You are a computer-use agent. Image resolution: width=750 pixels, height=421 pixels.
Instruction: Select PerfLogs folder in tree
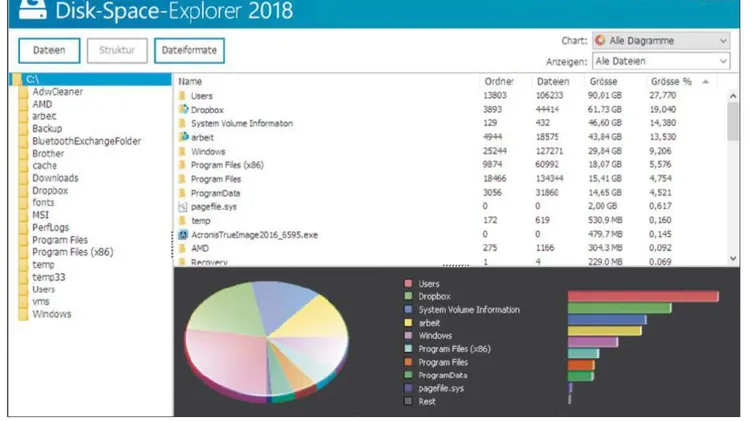point(50,227)
